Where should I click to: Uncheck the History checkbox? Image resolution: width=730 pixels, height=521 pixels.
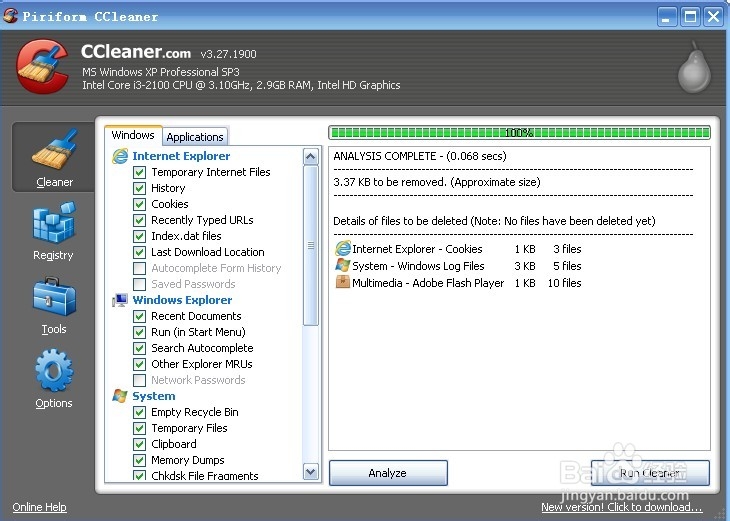tap(139, 188)
